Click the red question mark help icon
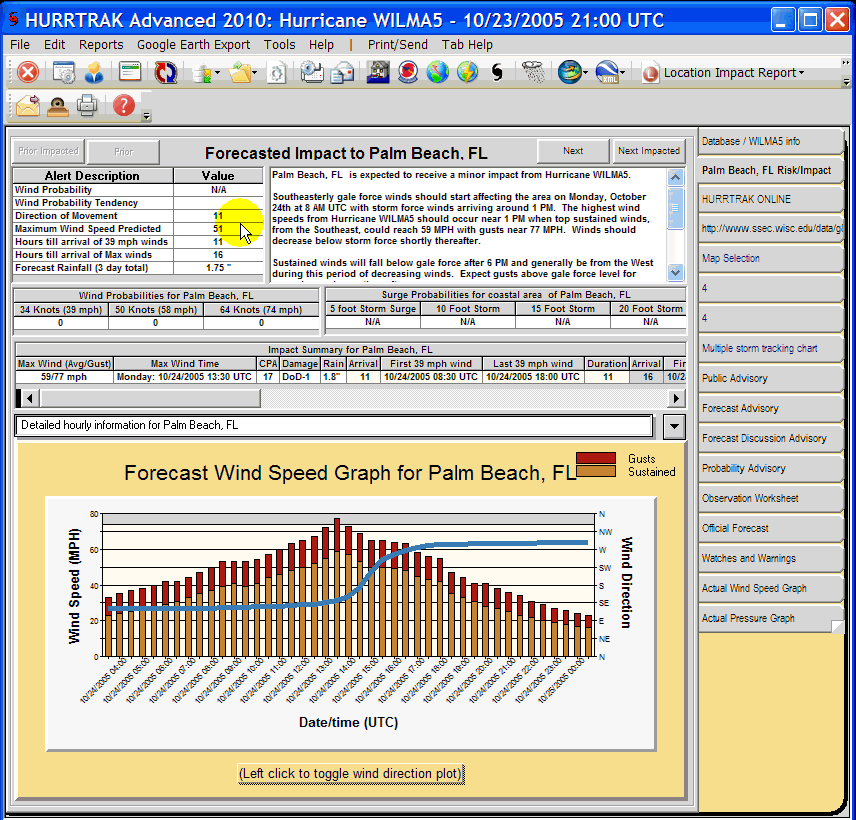Image resolution: width=856 pixels, height=820 pixels. (124, 105)
